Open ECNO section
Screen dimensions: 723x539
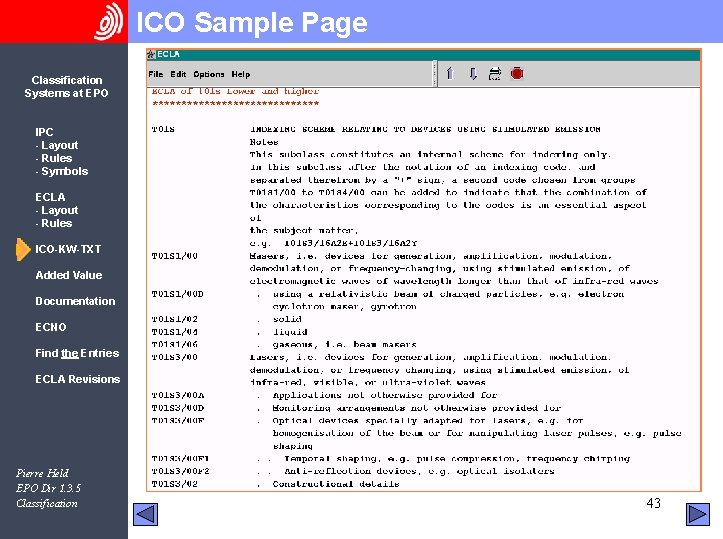point(51,327)
